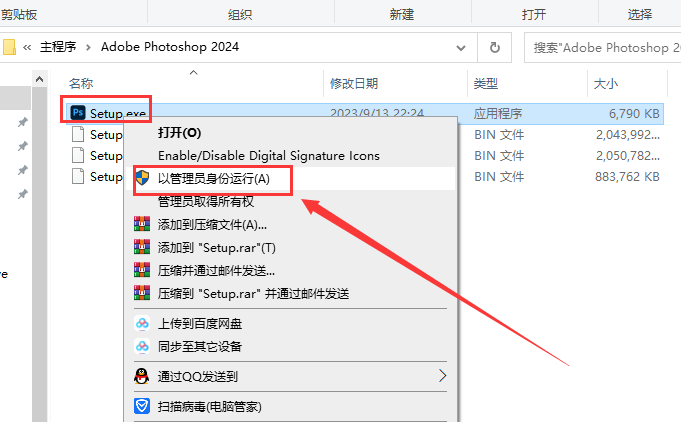Click the 应用程序 type cell
The height and width of the screenshot is (422, 681).
498,113
